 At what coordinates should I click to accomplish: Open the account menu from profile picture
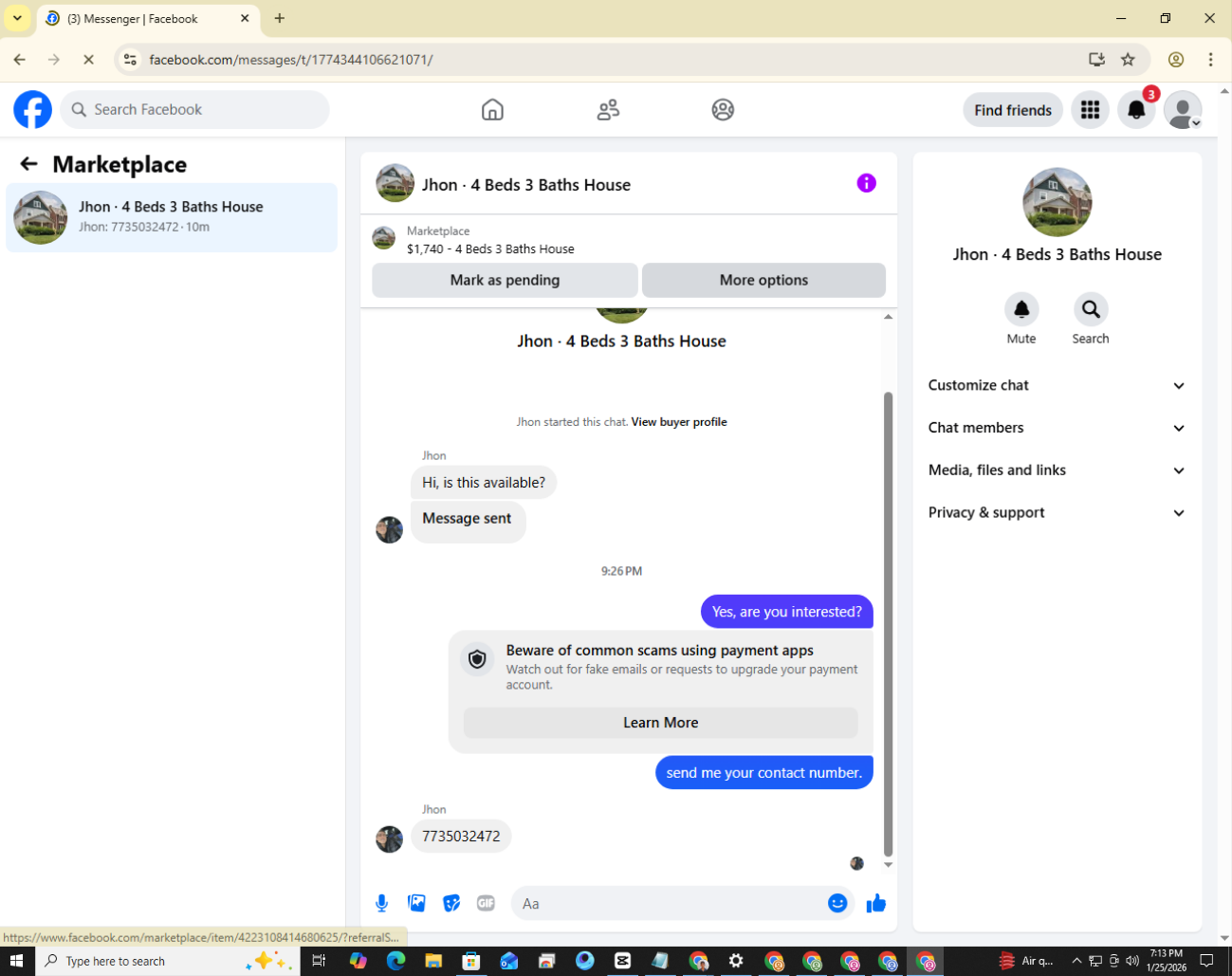point(1183,110)
